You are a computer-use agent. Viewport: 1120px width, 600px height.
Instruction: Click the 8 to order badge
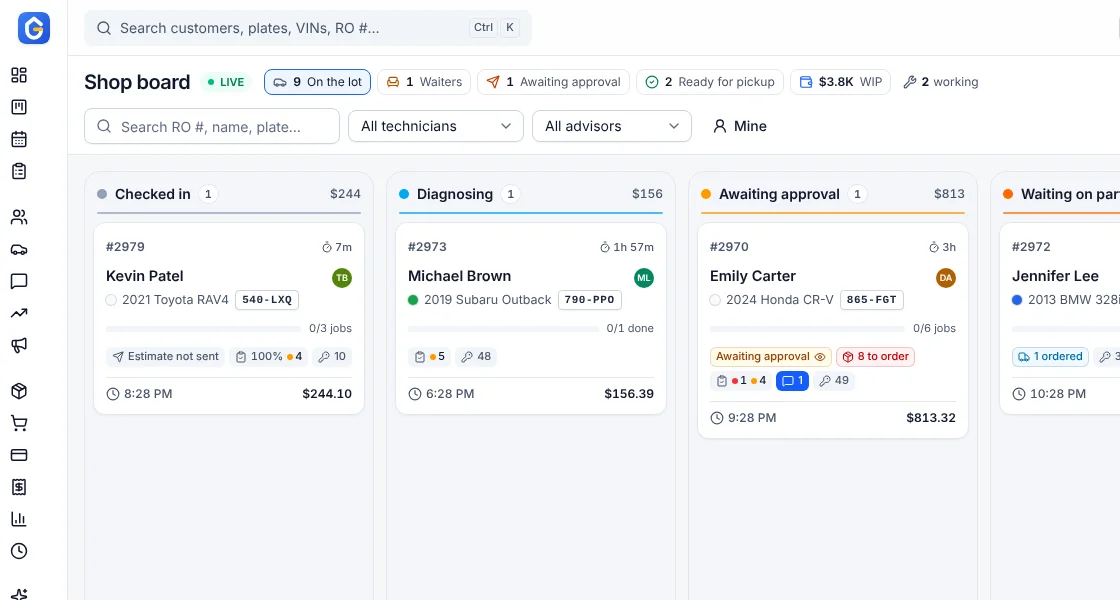(876, 356)
